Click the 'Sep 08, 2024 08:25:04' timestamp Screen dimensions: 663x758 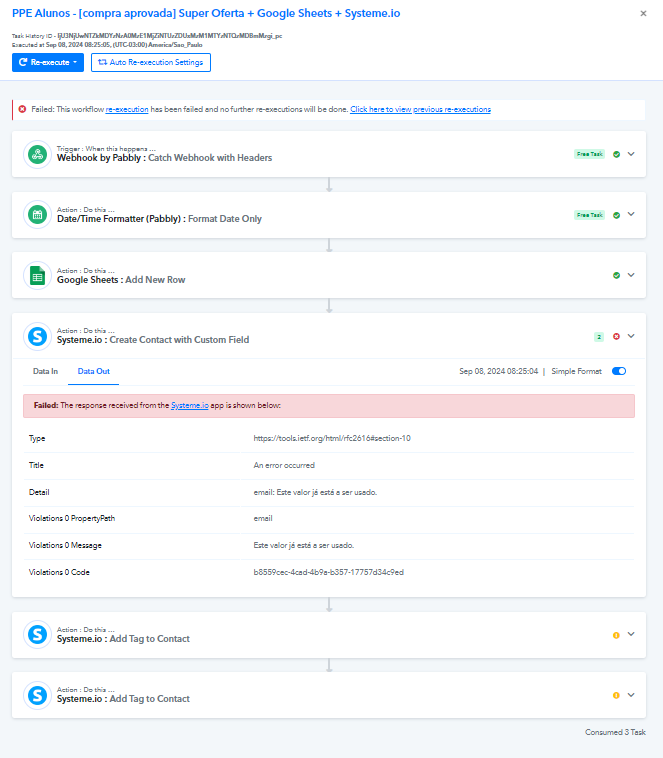tap(499, 371)
